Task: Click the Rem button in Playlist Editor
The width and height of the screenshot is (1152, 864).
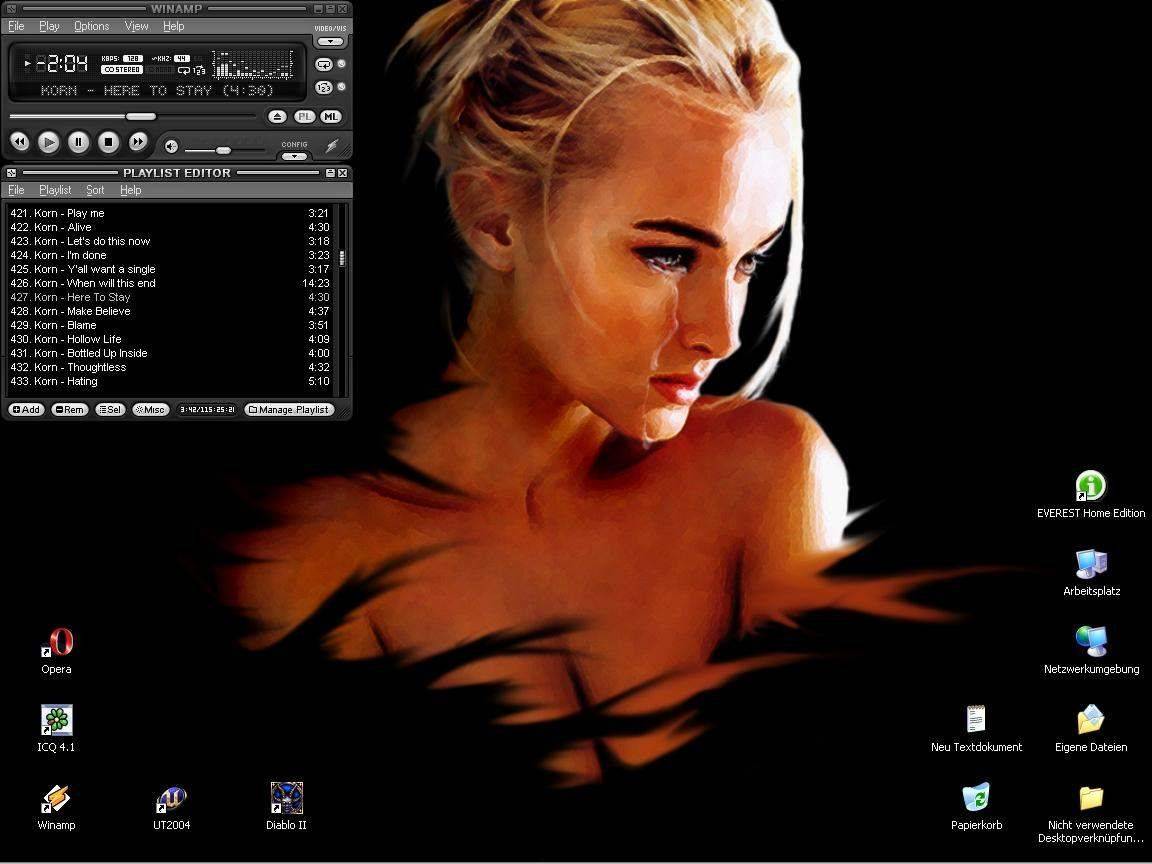Action: [70, 409]
